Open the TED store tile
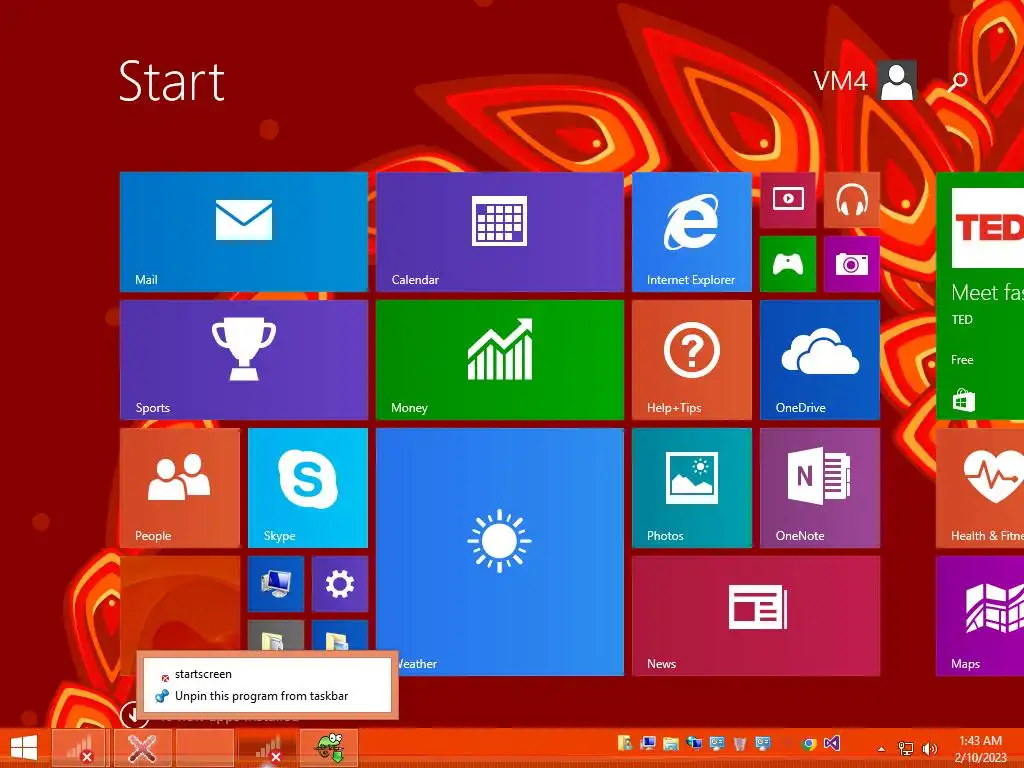The height and width of the screenshot is (768, 1024). click(980, 296)
